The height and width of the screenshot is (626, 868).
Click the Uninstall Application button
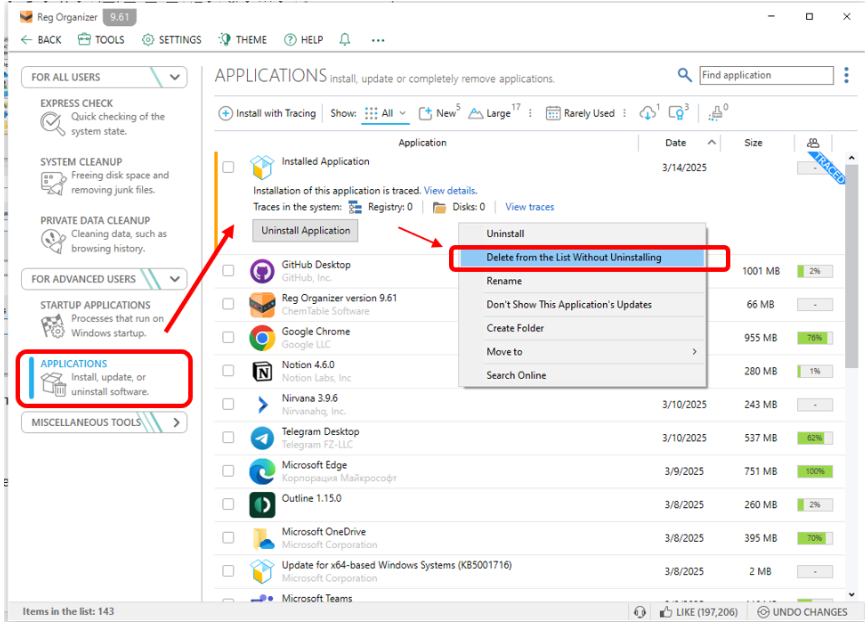(305, 231)
